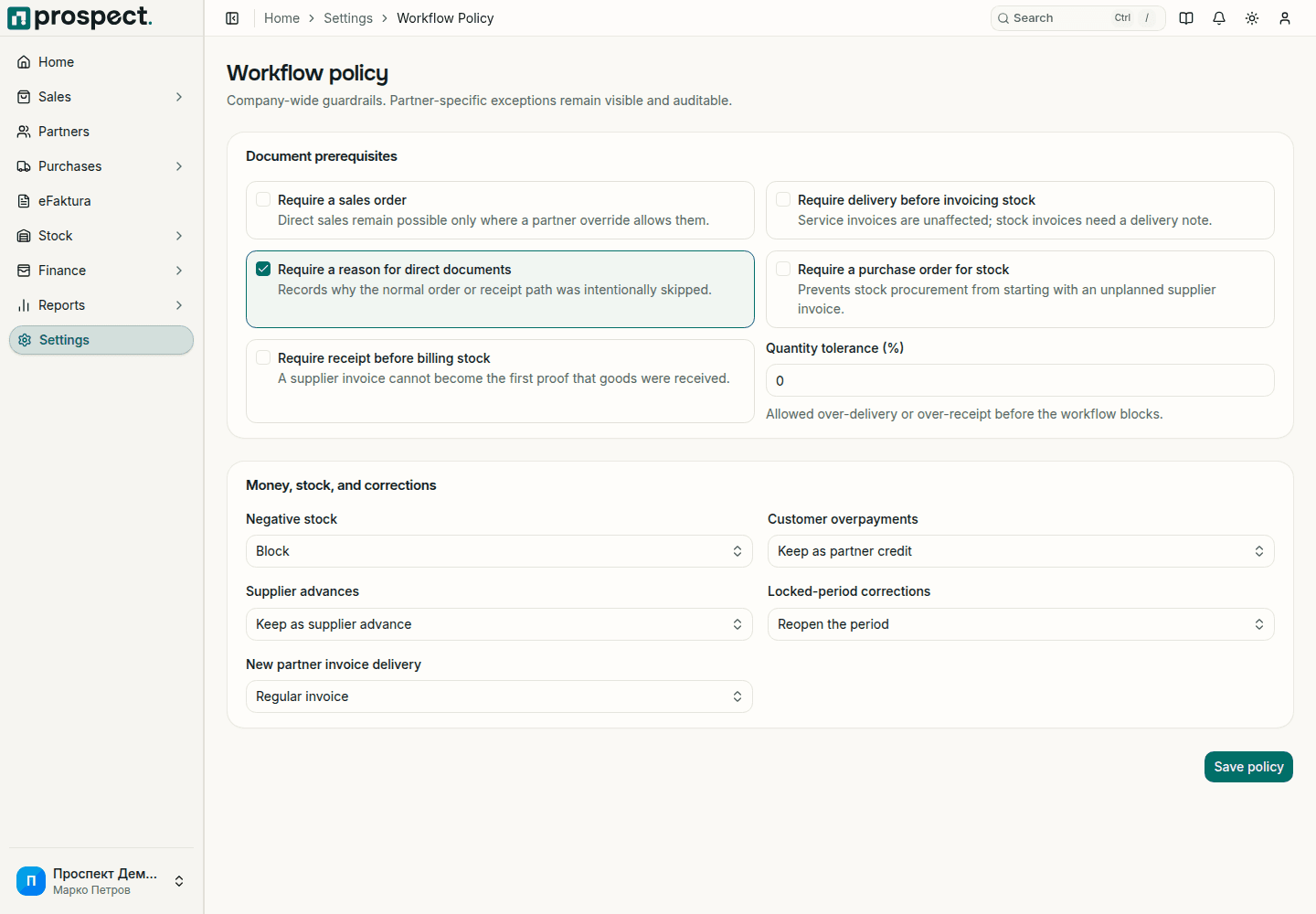Focus the Quantity tolerance input field

coord(1020,380)
